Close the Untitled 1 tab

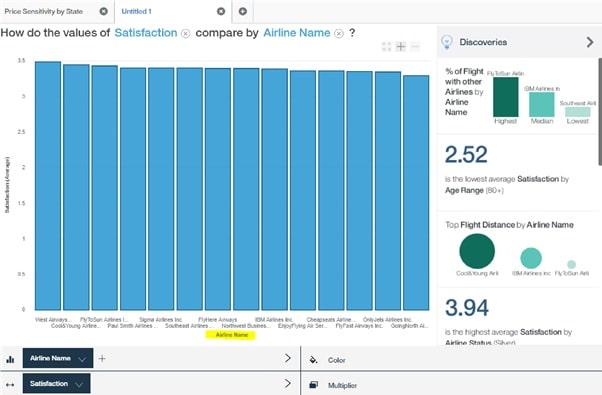click(x=221, y=12)
